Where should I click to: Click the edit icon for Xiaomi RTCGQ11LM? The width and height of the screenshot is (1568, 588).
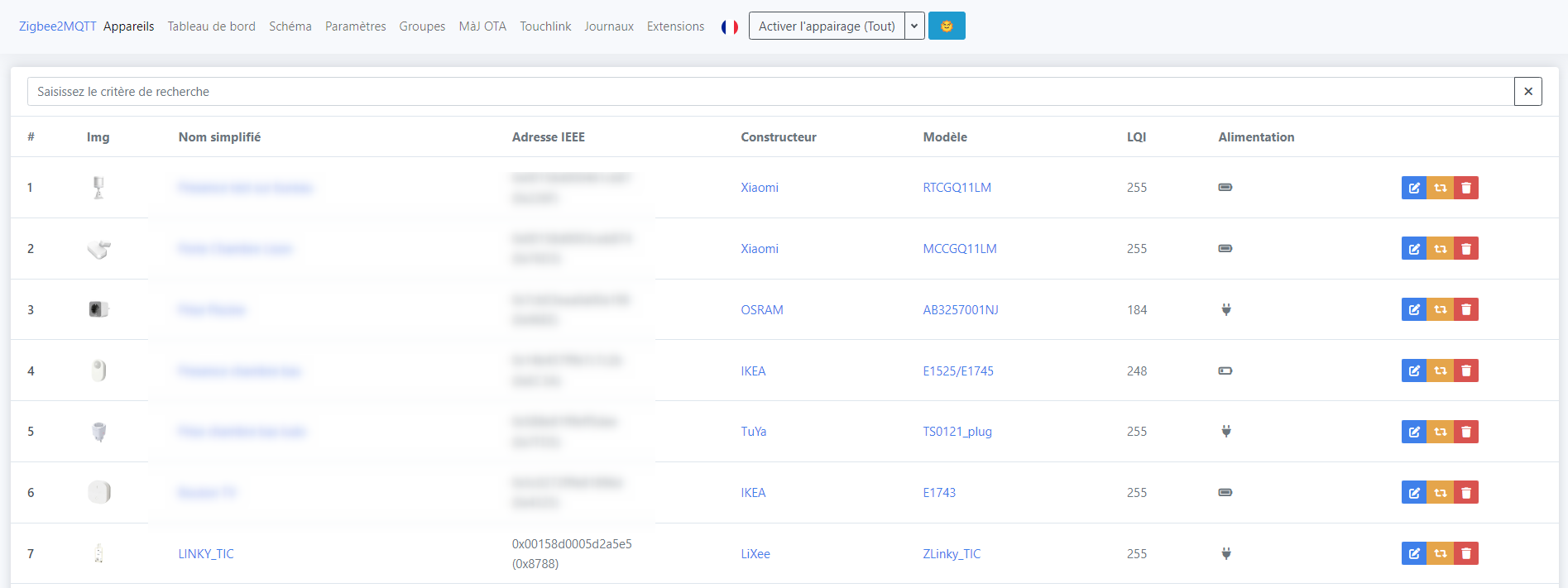pyautogui.click(x=1414, y=188)
